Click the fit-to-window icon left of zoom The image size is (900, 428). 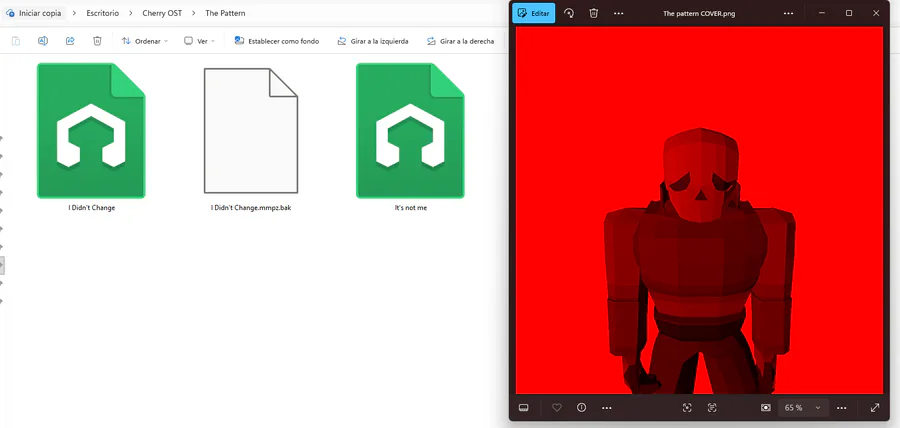tap(766, 407)
